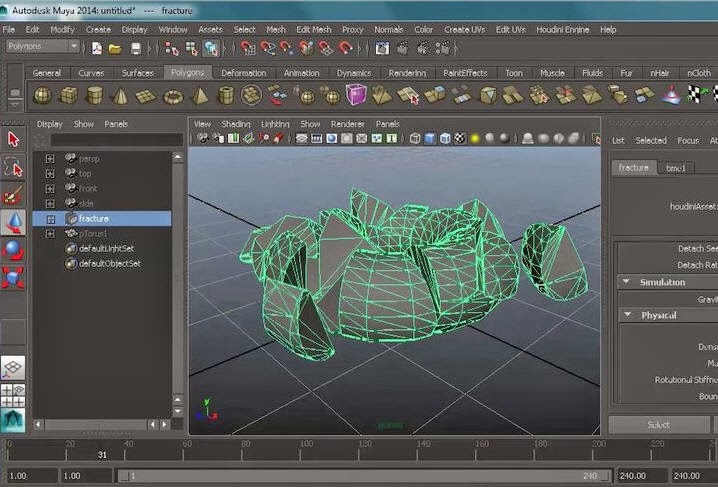718x487 pixels.
Task: Activate the Rotate tool sphere icon
Action: click(x=13, y=250)
